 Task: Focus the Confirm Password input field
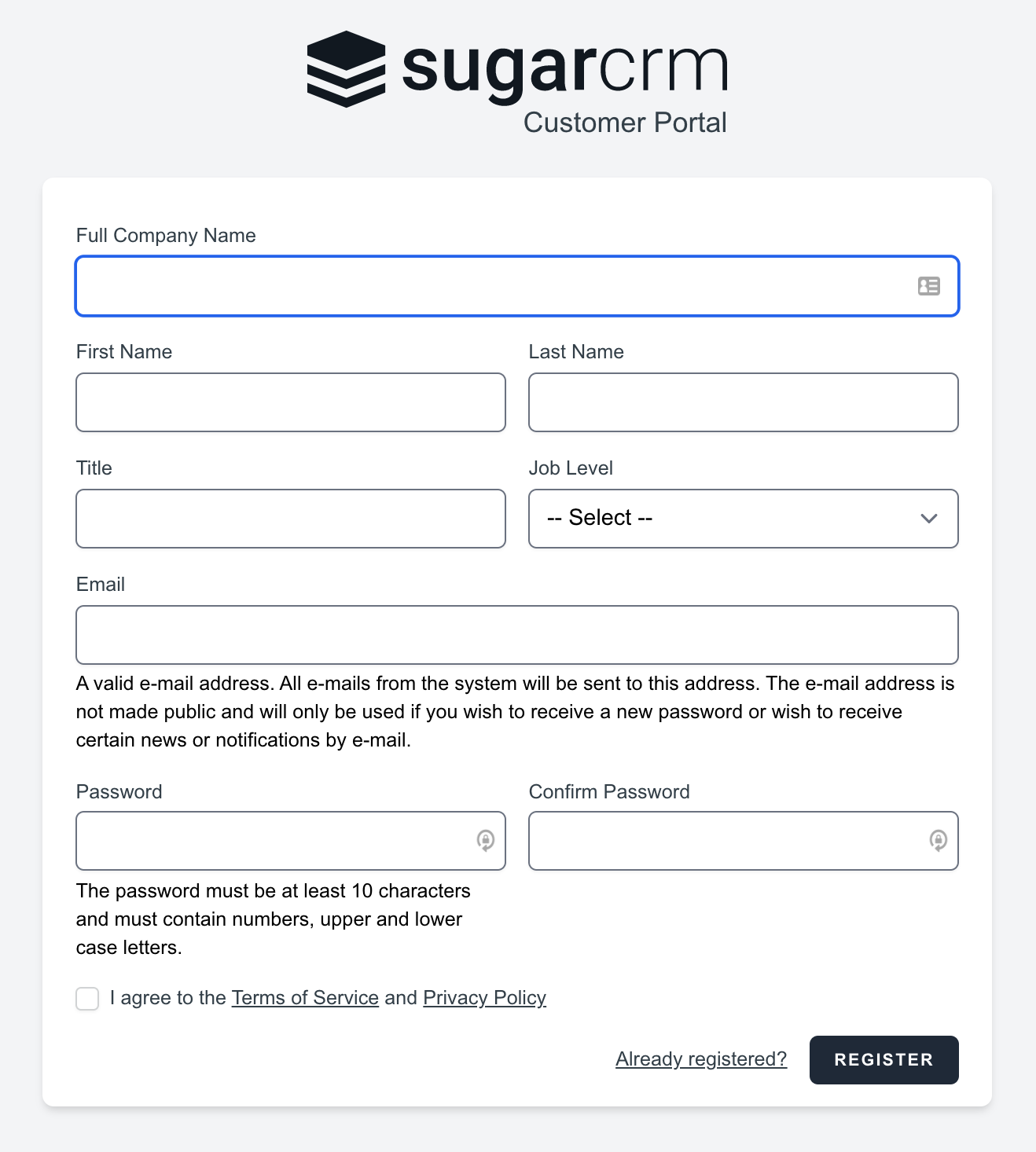(723, 841)
